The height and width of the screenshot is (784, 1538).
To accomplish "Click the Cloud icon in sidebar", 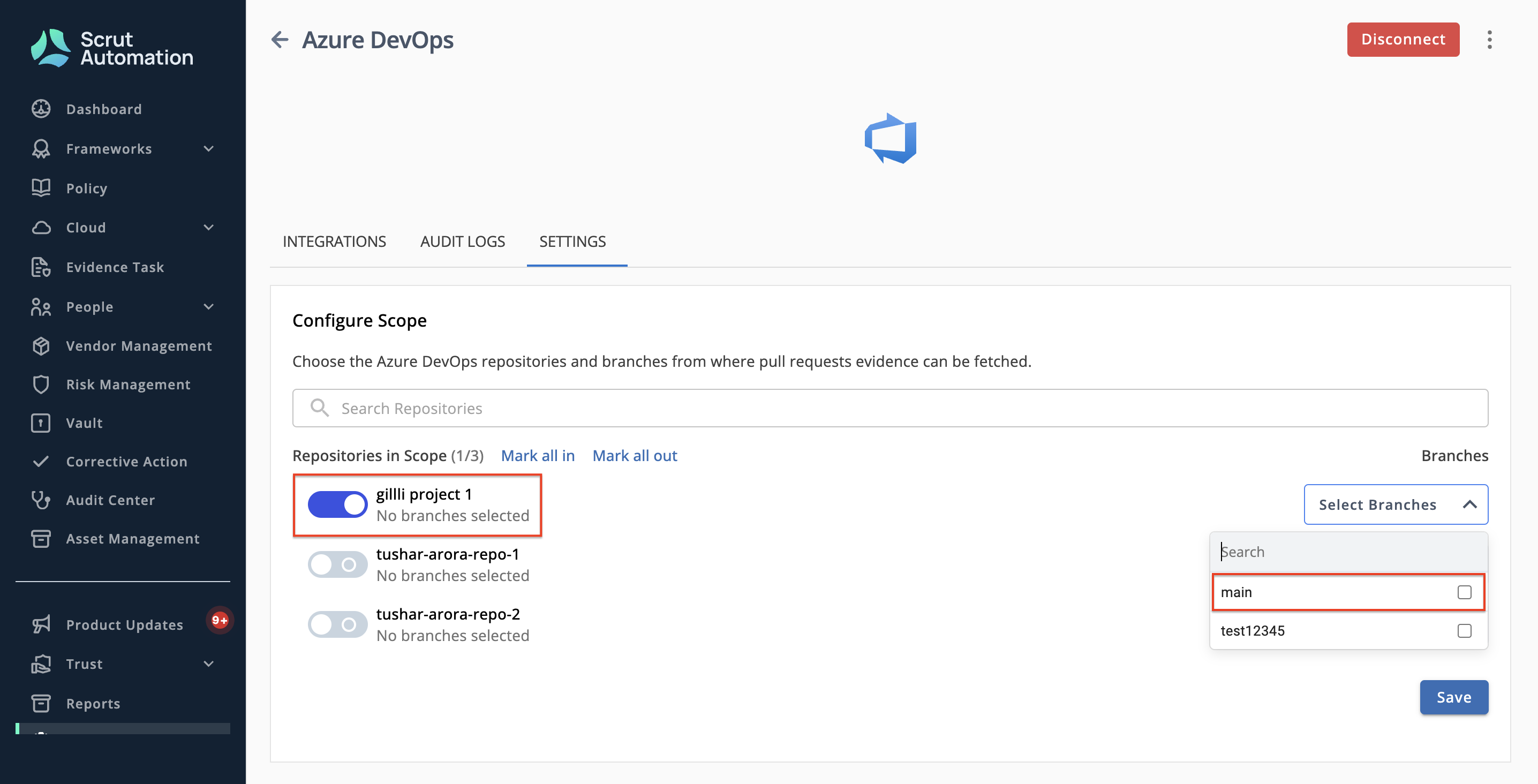I will [x=41, y=228].
